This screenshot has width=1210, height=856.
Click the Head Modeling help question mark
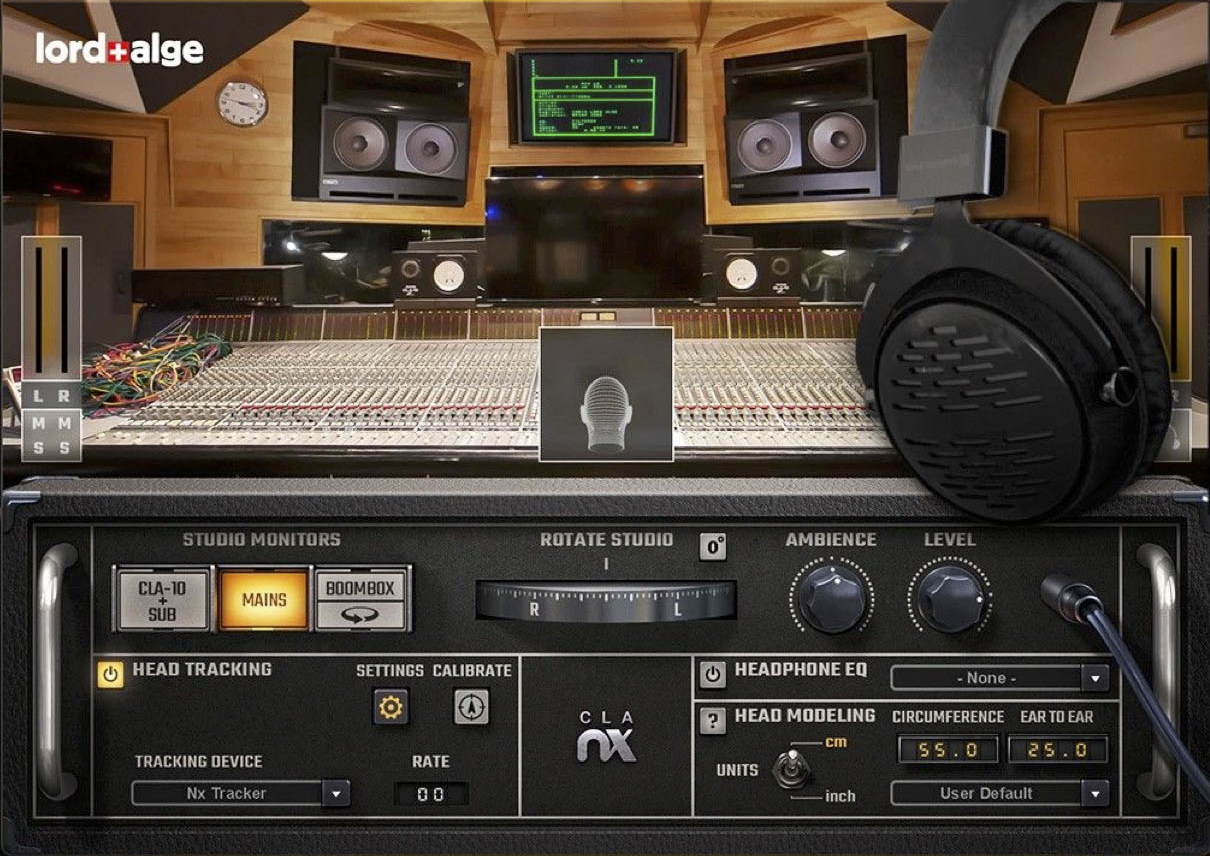click(x=712, y=721)
